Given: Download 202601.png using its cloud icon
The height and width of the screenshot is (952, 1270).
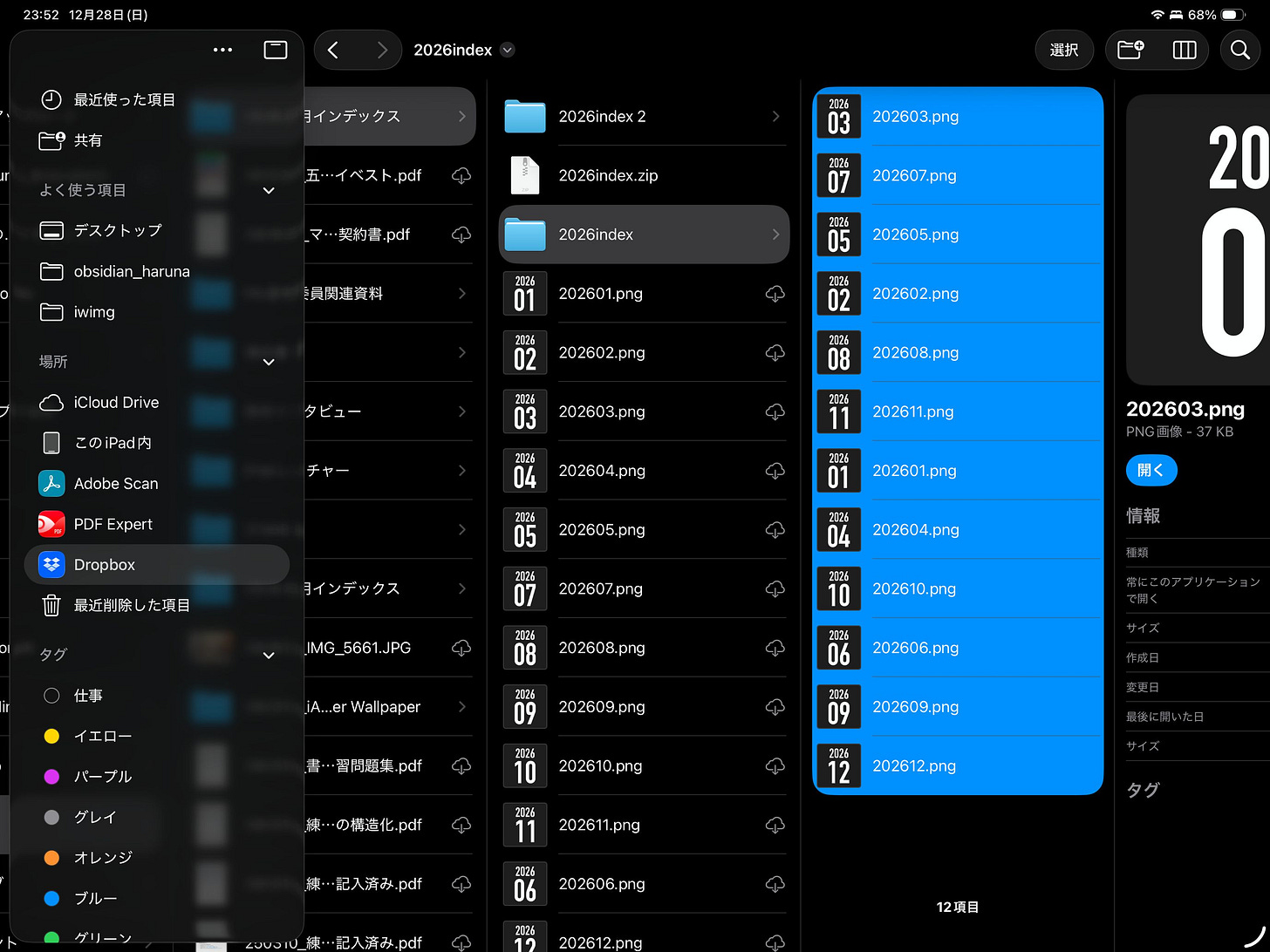Looking at the screenshot, I should (775, 294).
